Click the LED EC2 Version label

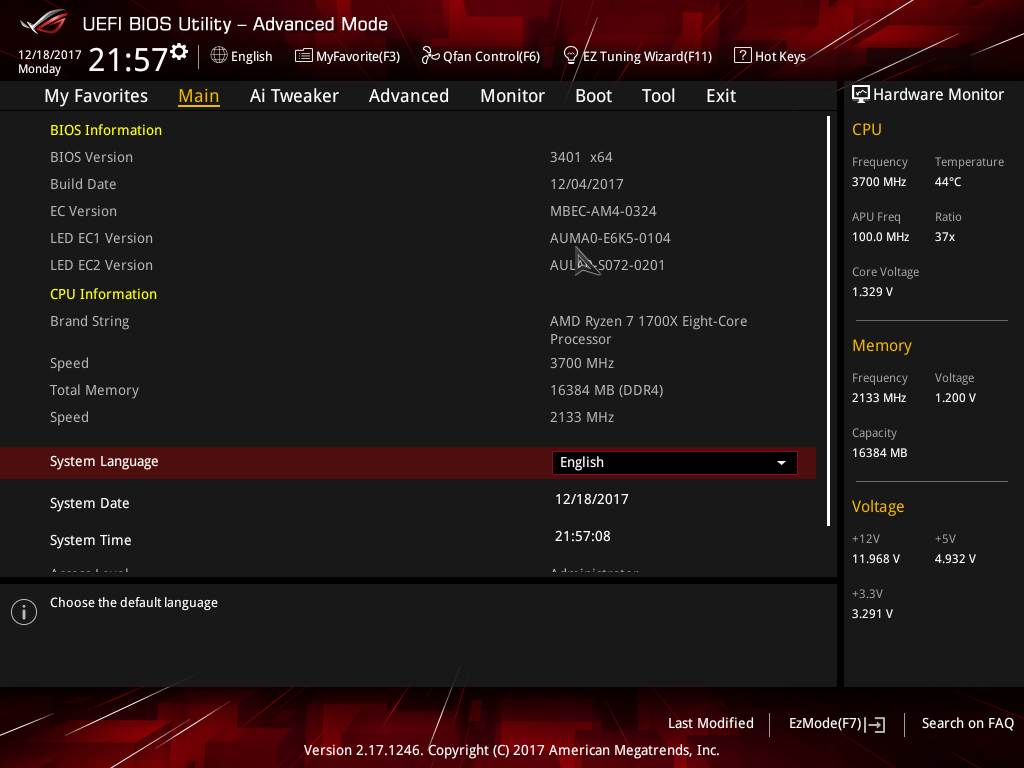[x=101, y=266]
